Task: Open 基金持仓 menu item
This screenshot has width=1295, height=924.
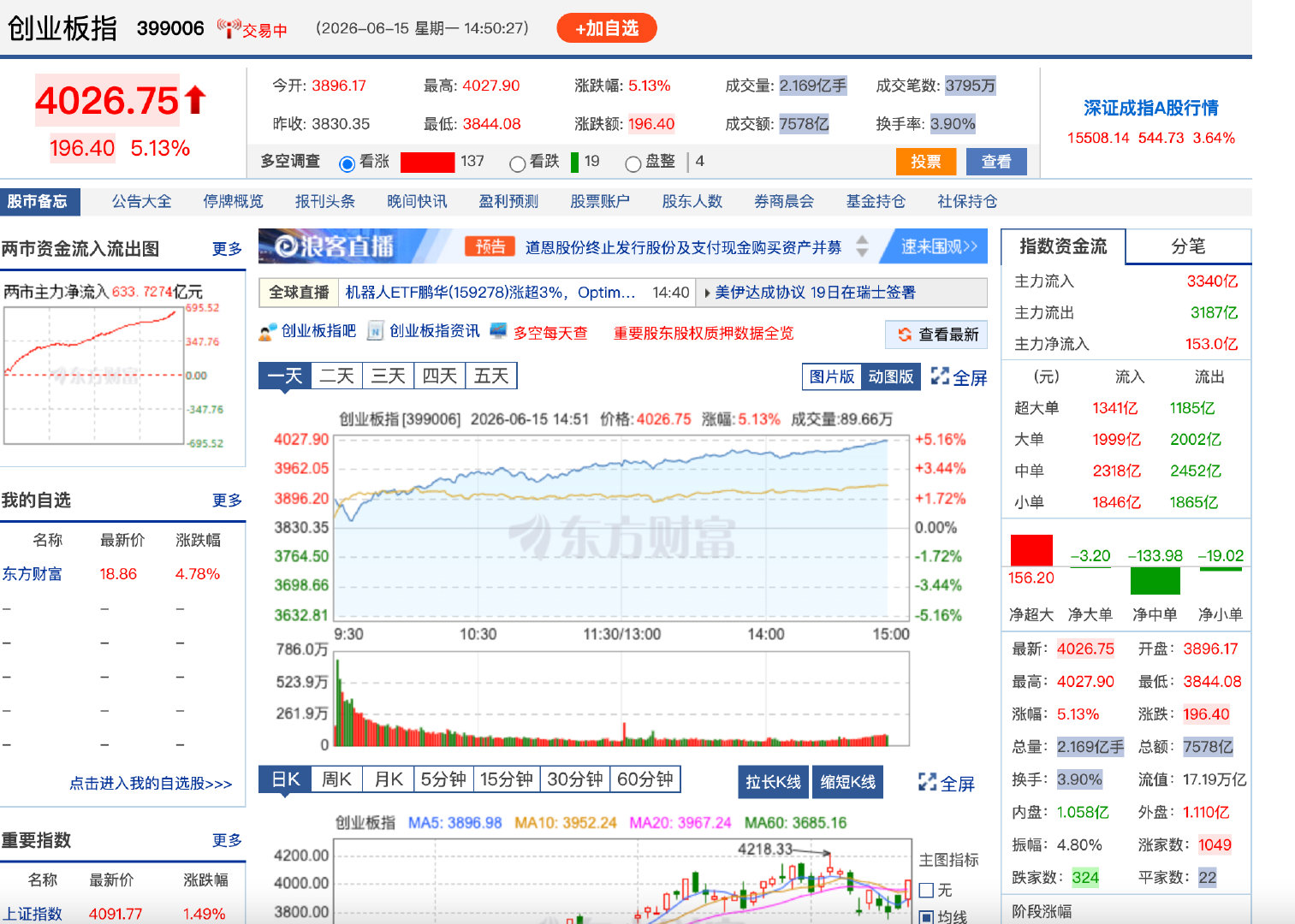Action: click(876, 202)
